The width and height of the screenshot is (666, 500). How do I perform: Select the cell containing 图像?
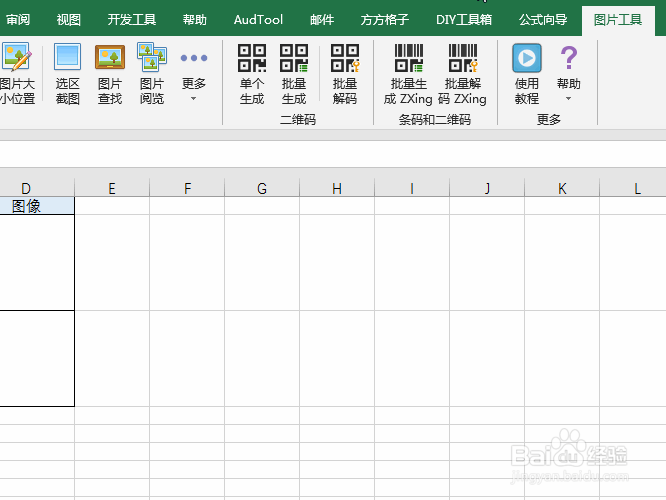point(37,206)
